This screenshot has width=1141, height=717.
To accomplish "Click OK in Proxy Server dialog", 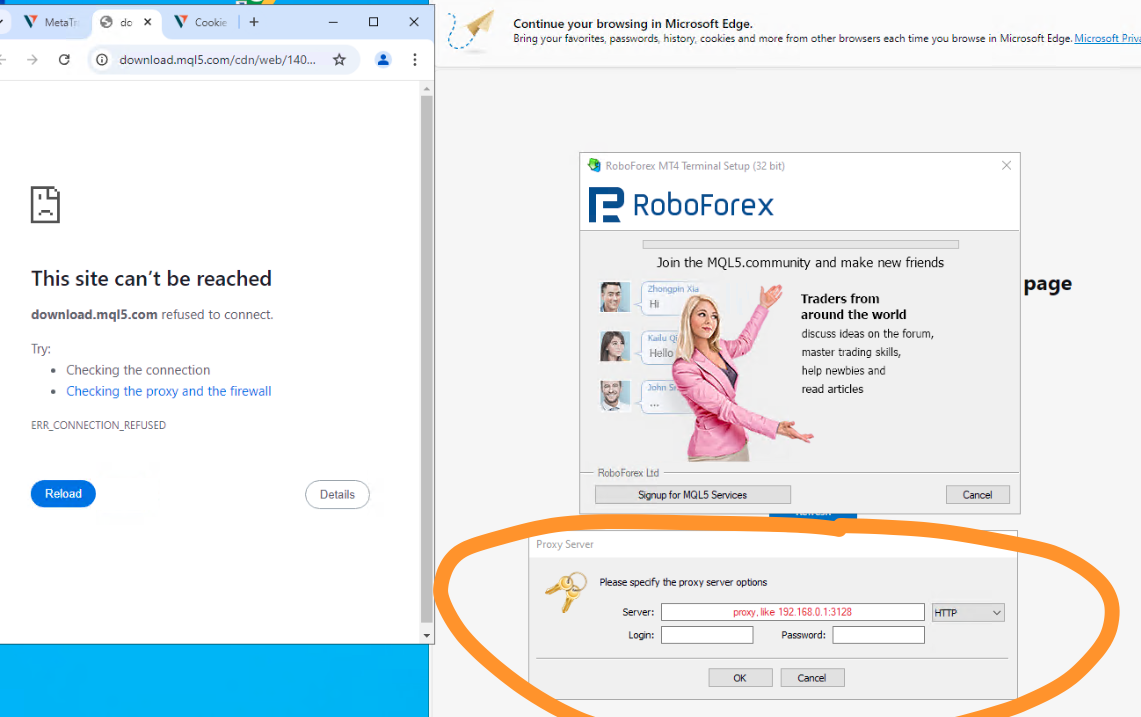I will click(740, 678).
